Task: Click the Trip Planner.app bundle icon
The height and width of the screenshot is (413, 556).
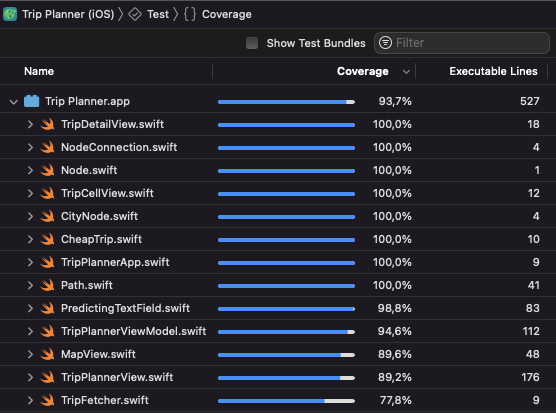Action: 32,101
